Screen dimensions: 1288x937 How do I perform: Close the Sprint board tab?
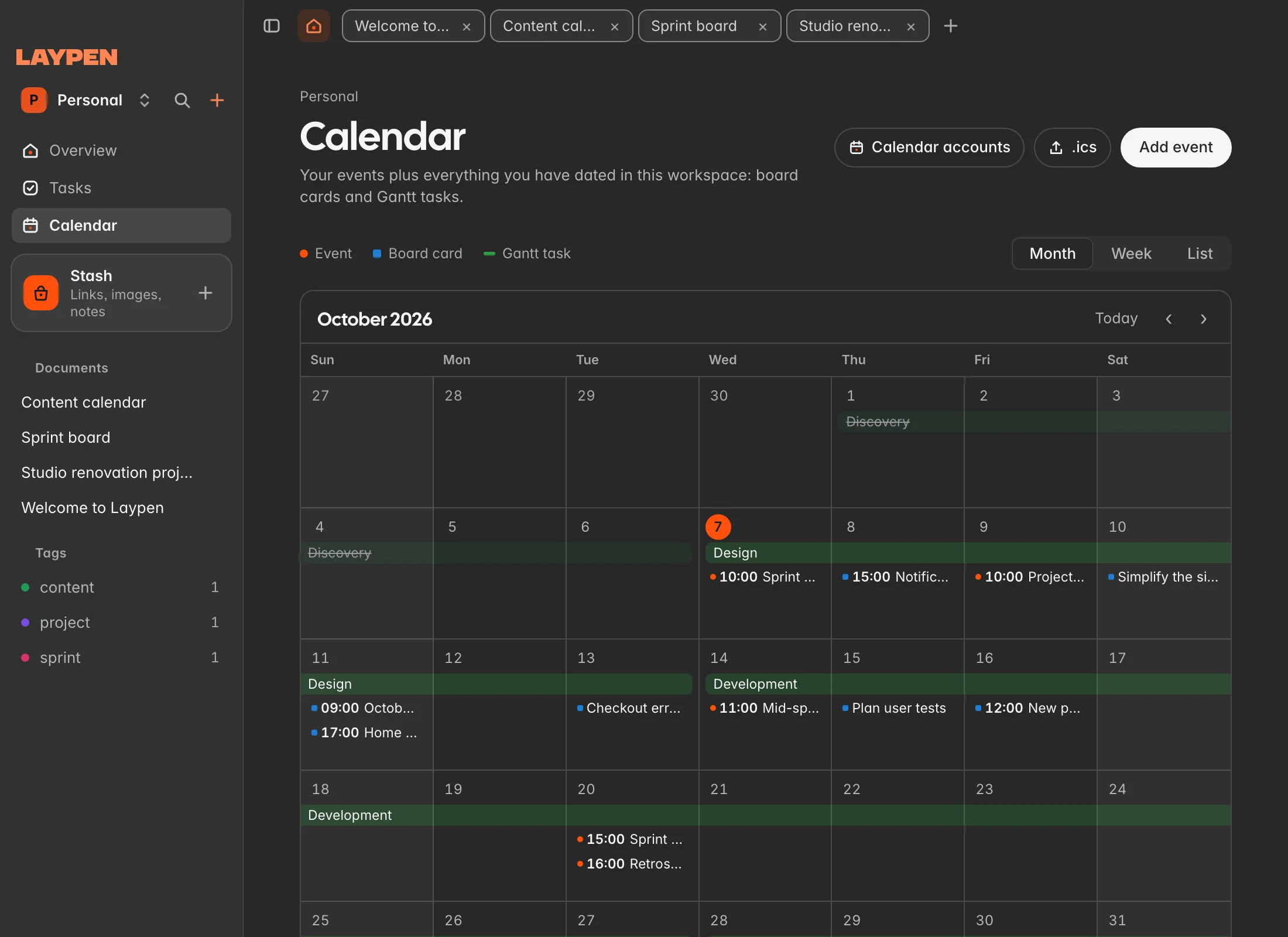tap(763, 26)
